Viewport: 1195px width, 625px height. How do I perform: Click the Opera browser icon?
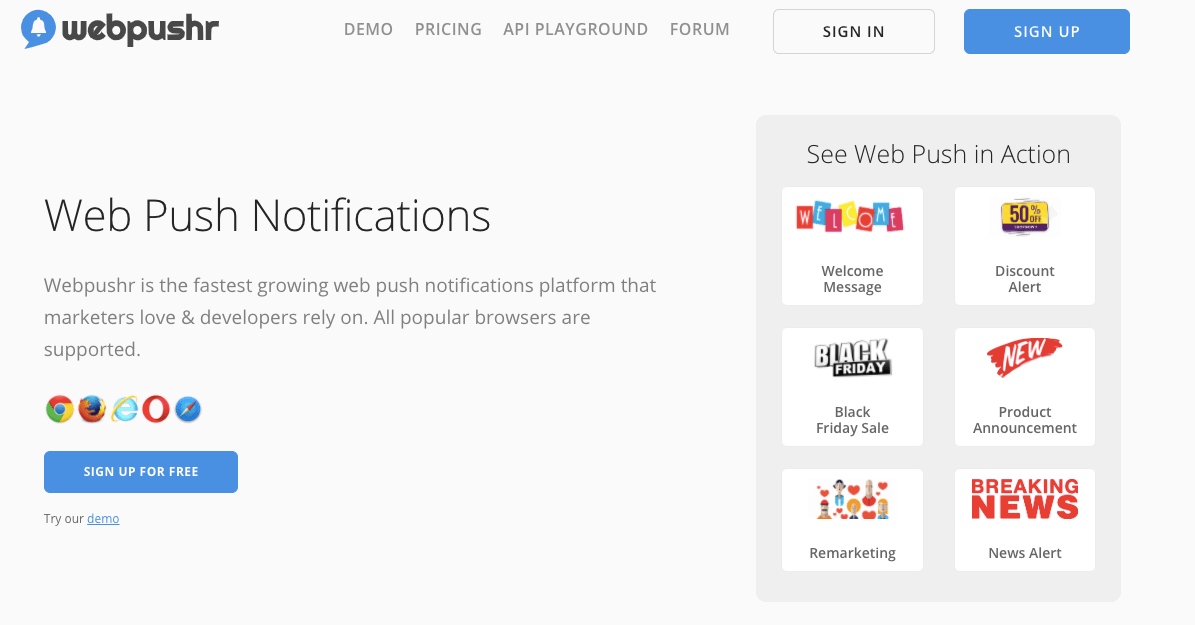pyautogui.click(x=155, y=409)
